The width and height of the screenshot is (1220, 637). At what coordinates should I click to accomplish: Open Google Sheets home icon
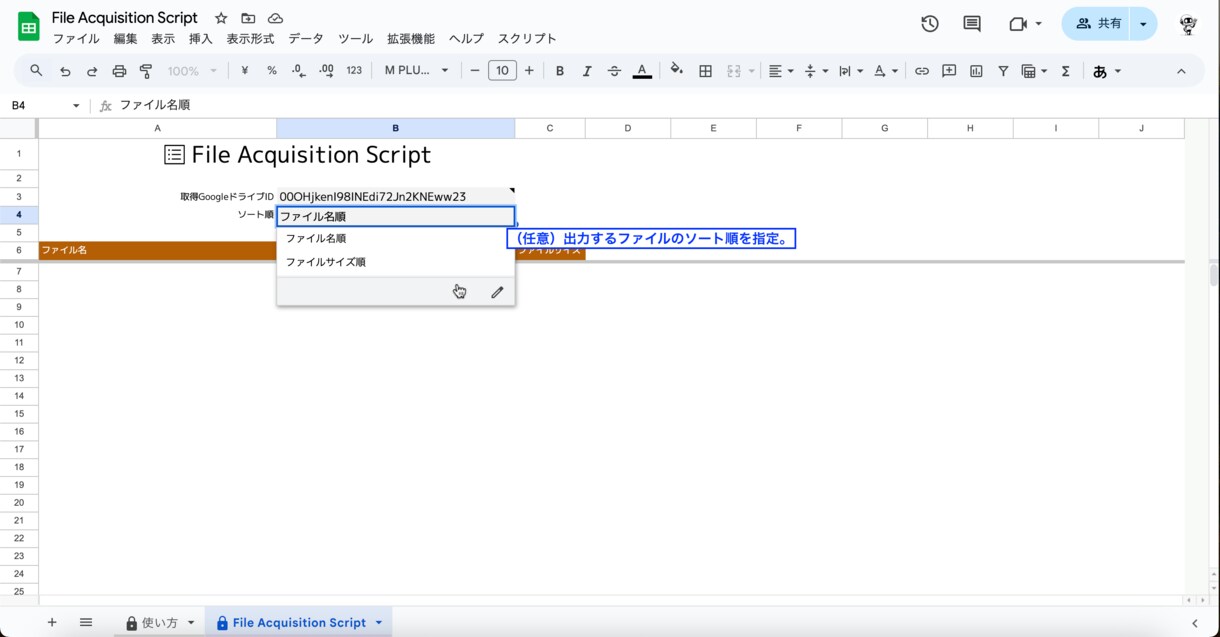click(x=28, y=27)
